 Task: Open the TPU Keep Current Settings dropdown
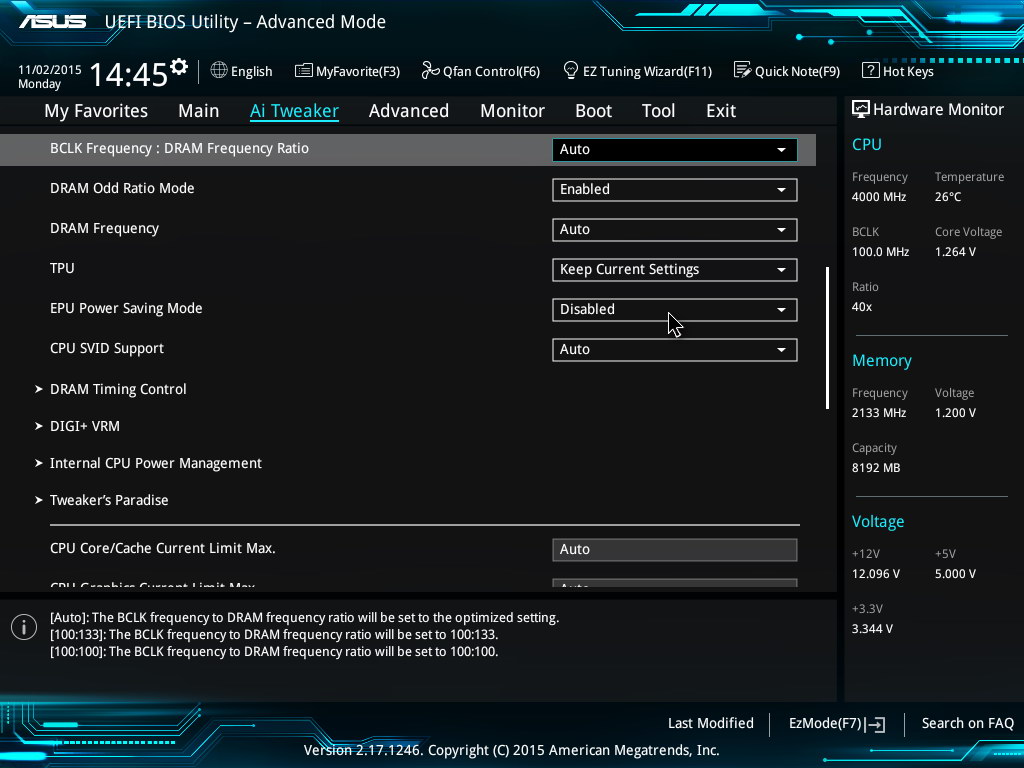click(x=674, y=269)
